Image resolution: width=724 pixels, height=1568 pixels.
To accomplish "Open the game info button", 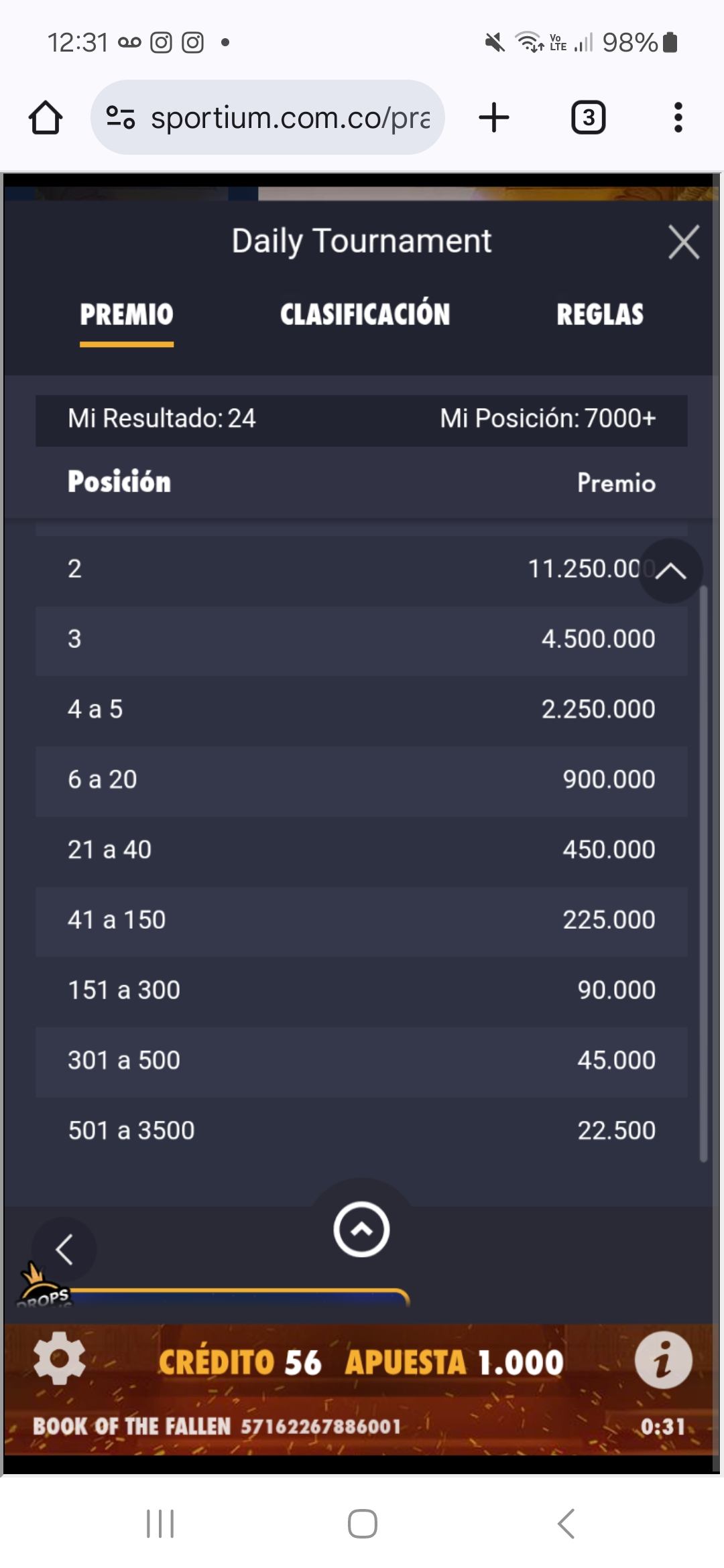I will pyautogui.click(x=663, y=1360).
